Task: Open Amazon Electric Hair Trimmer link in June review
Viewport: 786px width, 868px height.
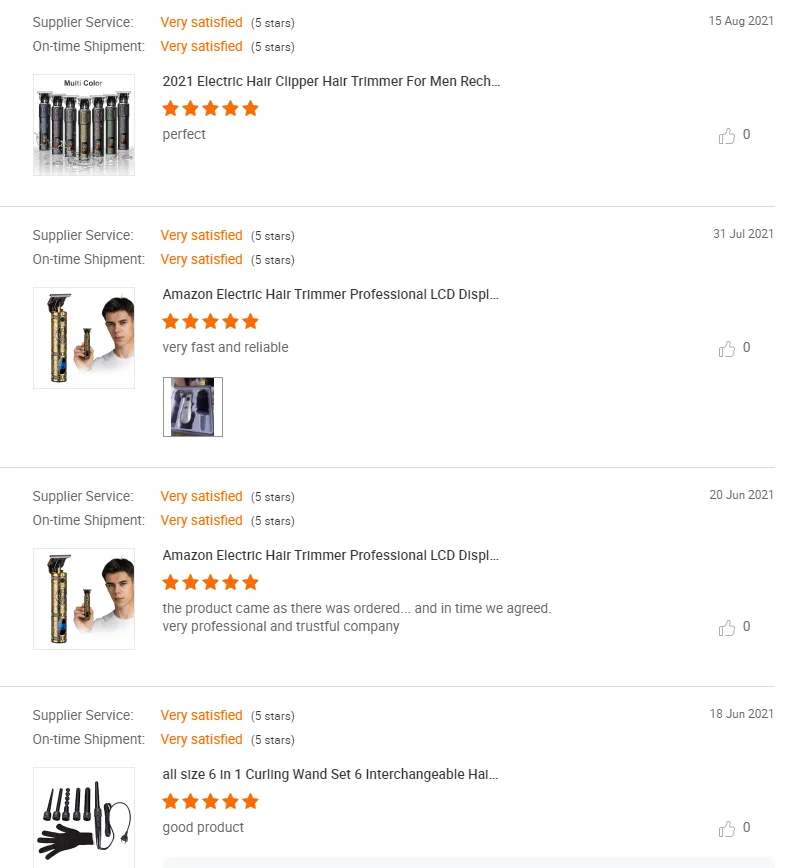Action: tap(330, 555)
